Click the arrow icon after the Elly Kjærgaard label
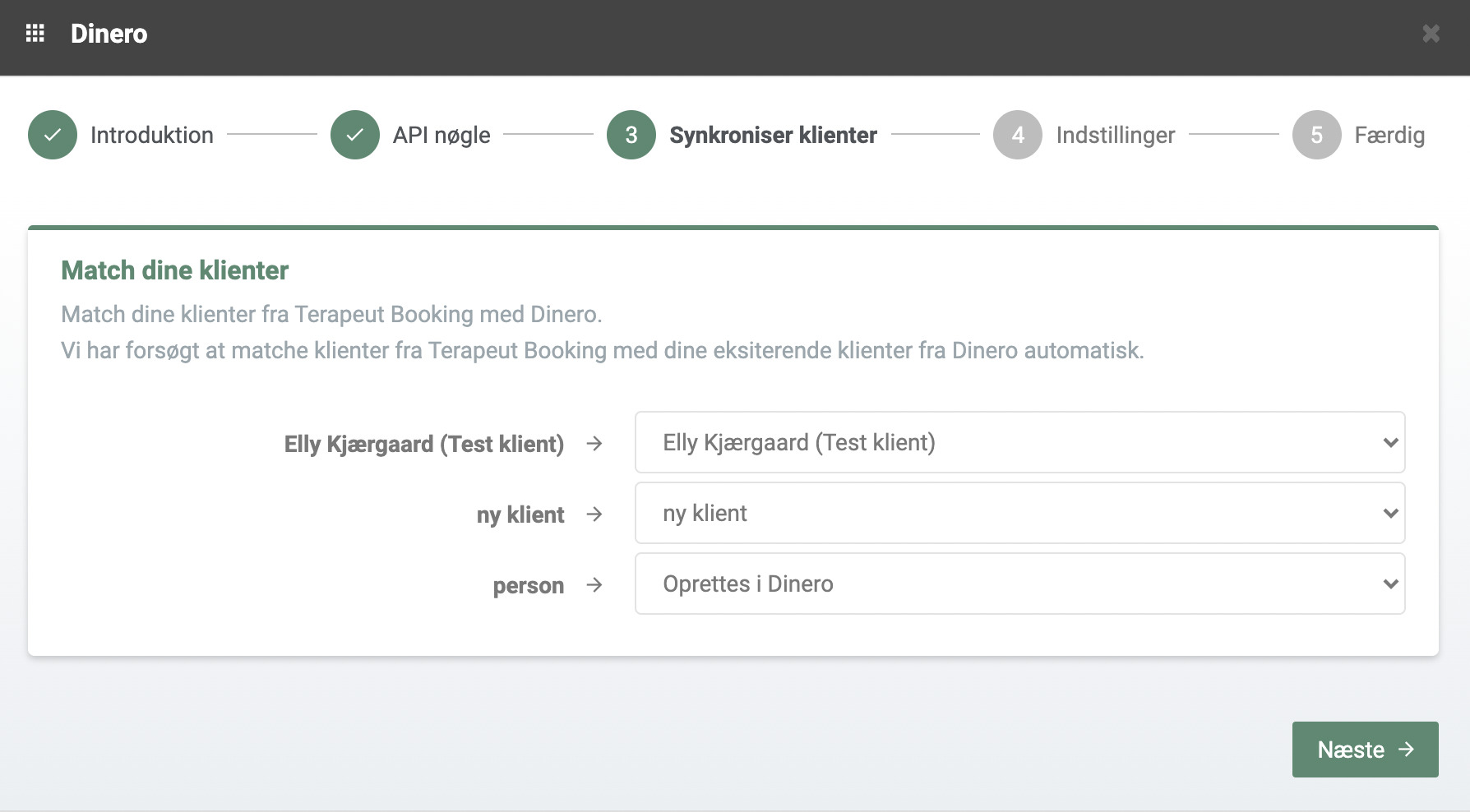This screenshot has height=812, width=1470. click(x=594, y=444)
